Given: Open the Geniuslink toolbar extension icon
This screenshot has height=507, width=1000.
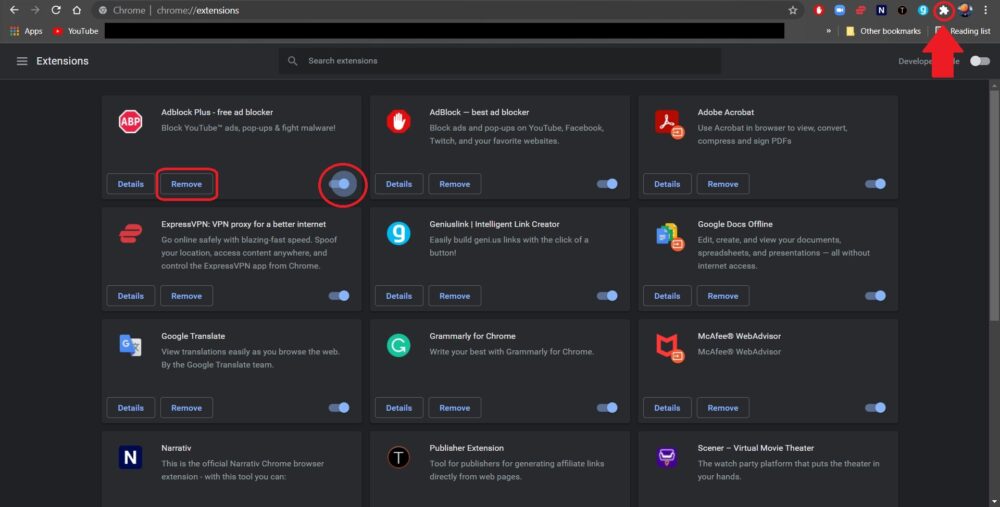Looking at the screenshot, I should coord(923,10).
